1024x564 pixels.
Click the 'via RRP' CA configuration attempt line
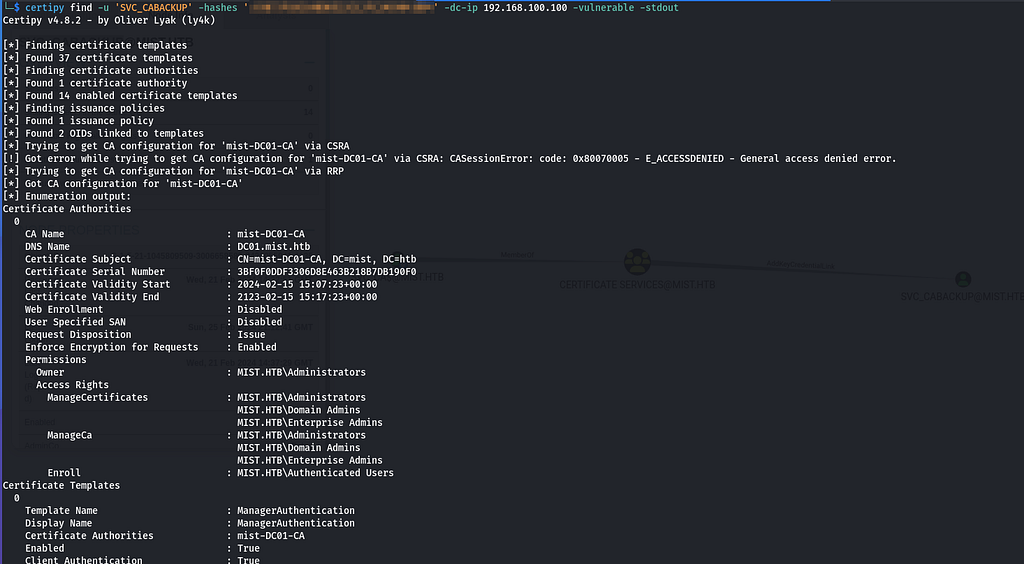[173, 171]
